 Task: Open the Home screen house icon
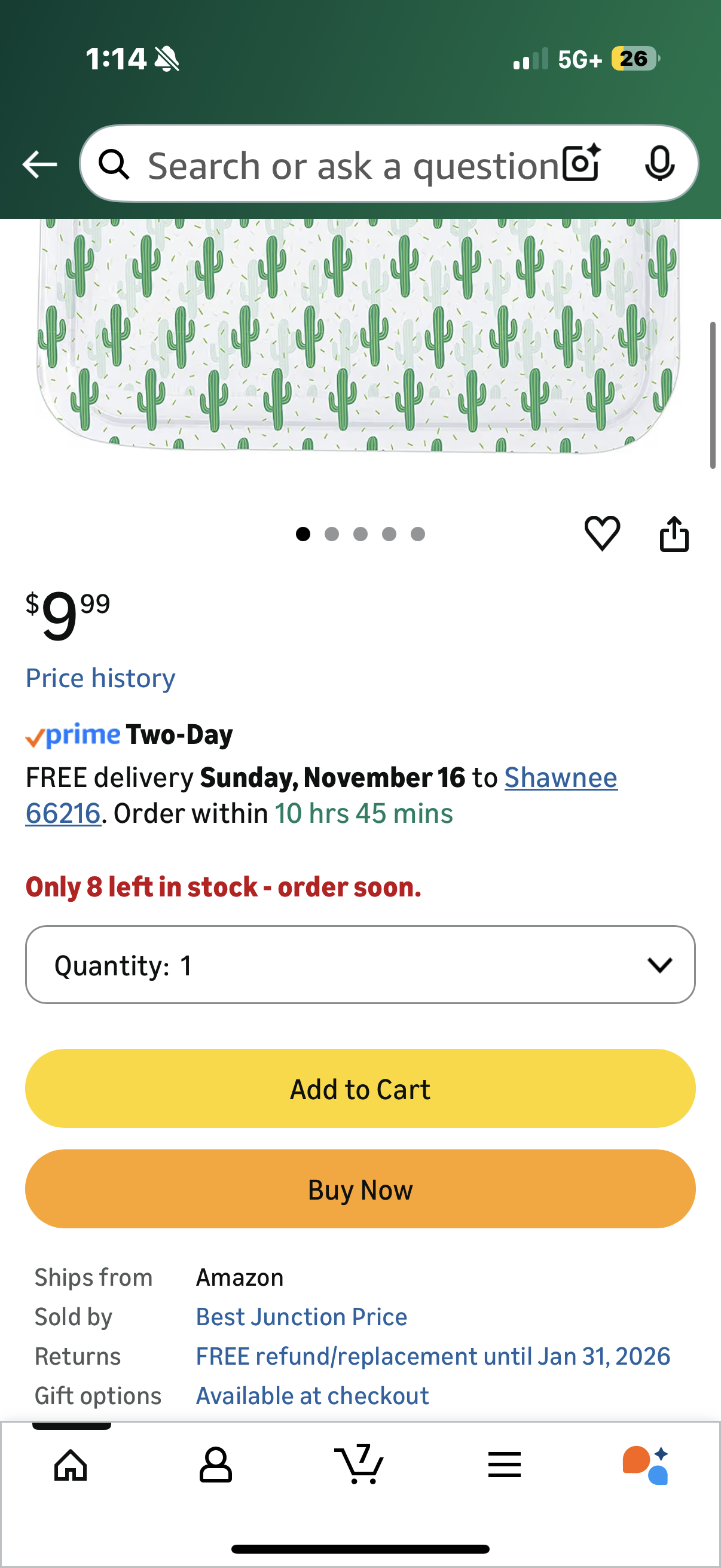(69, 1465)
